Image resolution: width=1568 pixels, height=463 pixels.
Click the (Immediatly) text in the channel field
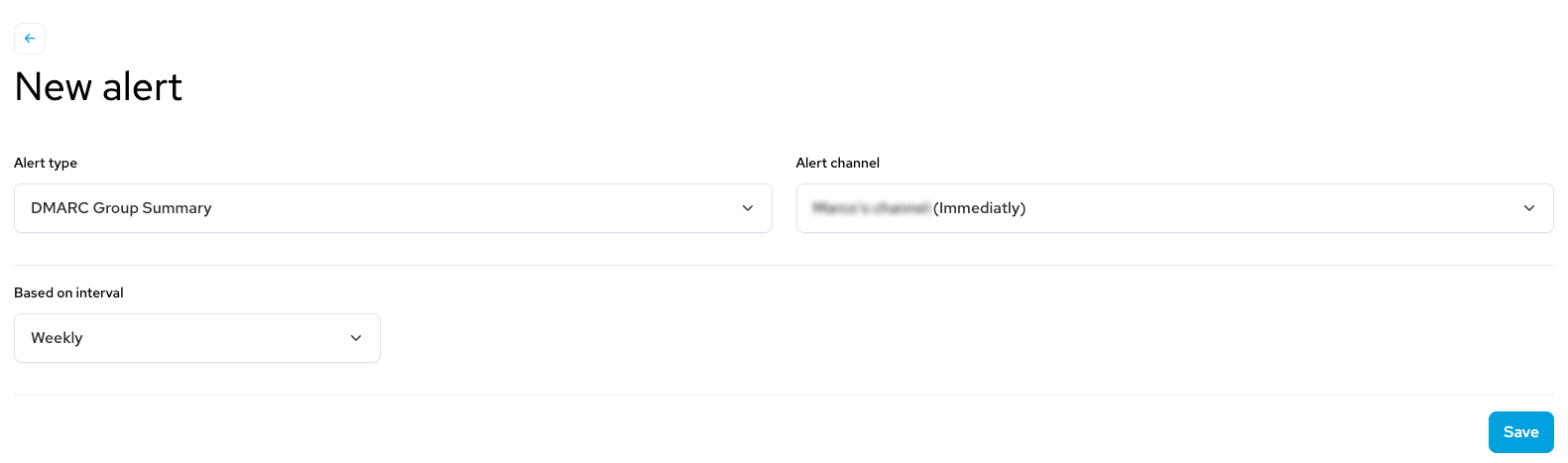(979, 208)
